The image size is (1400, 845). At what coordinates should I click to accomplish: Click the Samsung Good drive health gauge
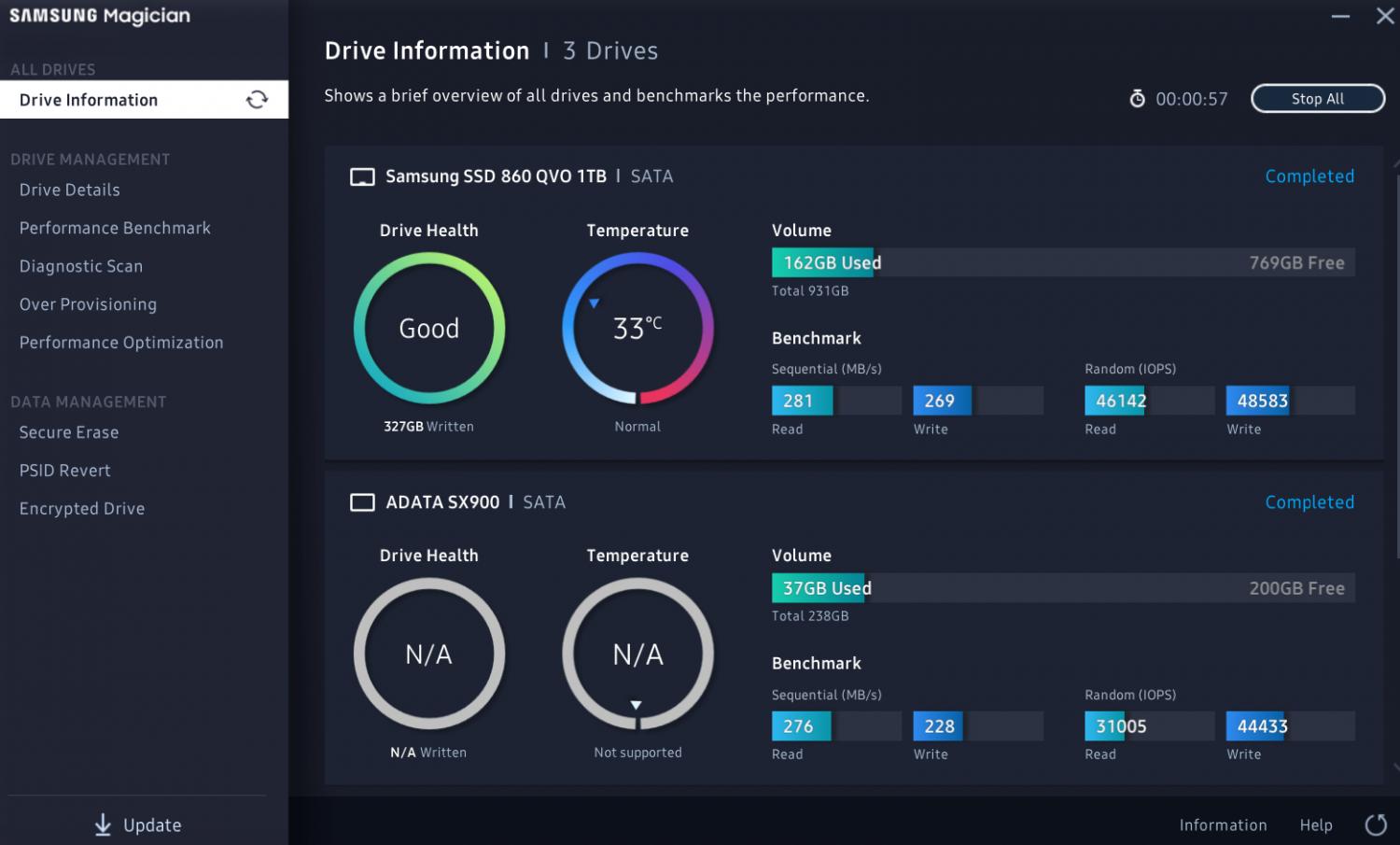pos(429,329)
